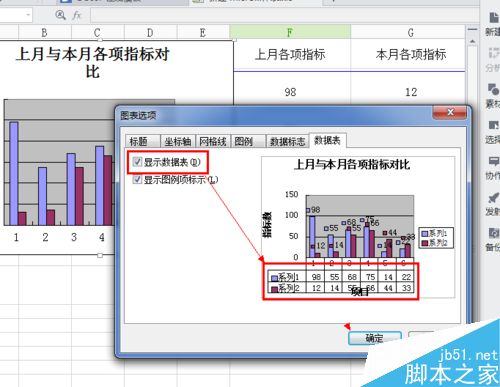
Task: Click the formula search magnifier icon
Action: coord(60,15)
